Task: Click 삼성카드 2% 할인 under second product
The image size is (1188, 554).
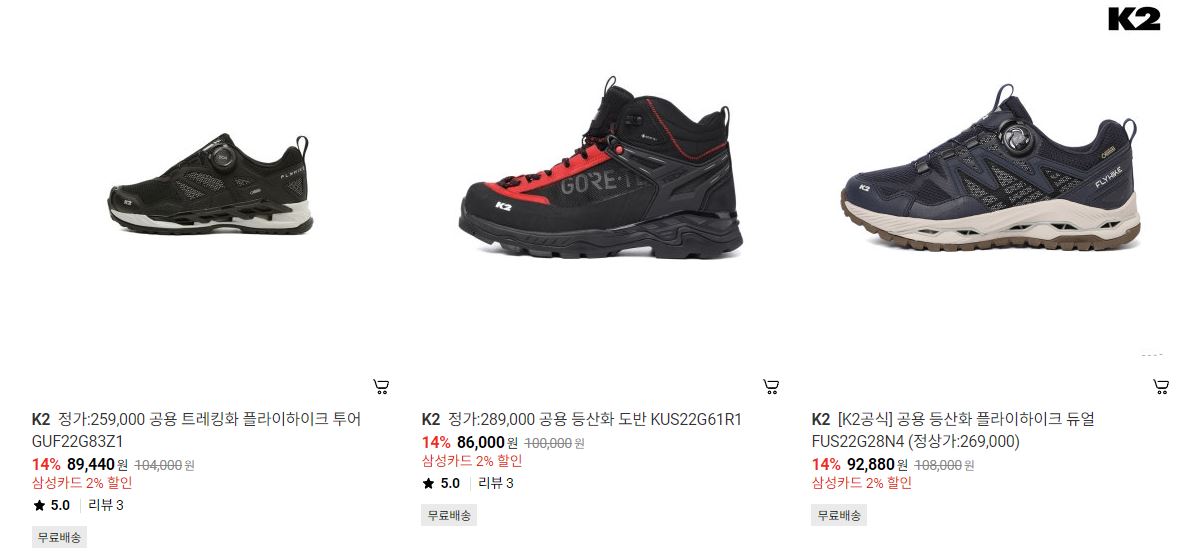Action: pyautogui.click(x=472, y=461)
